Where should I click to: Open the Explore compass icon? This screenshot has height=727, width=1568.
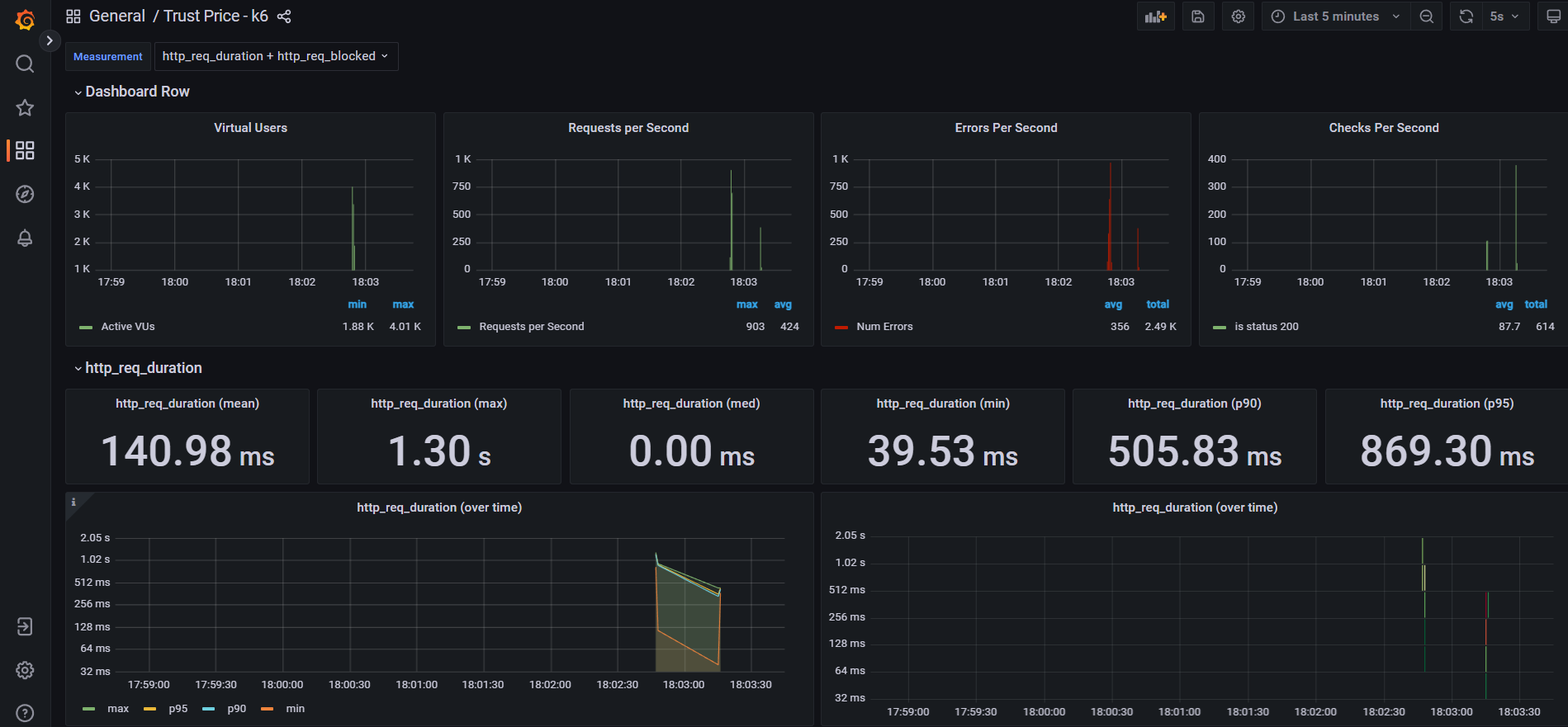click(x=25, y=194)
